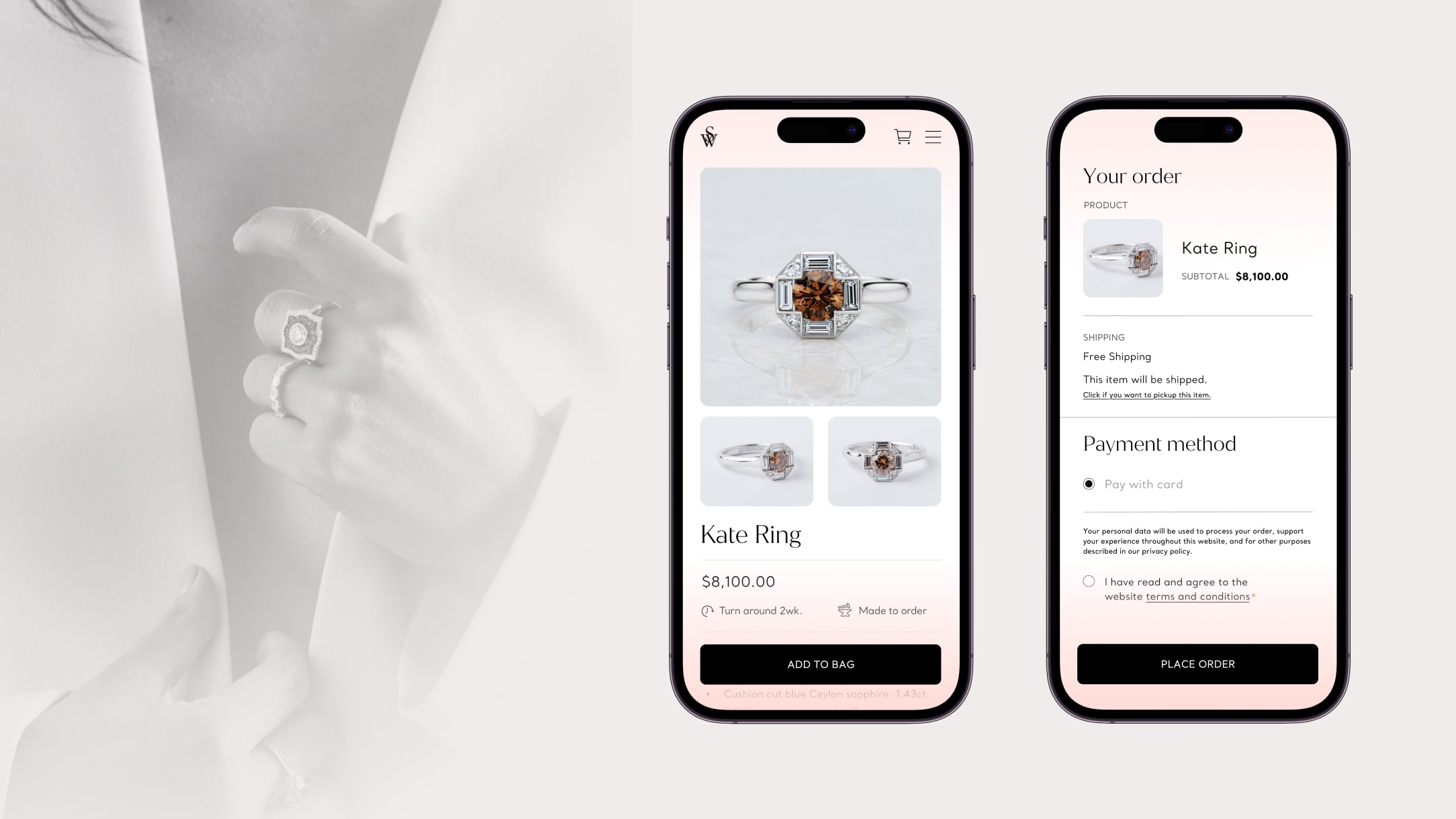Click the PLACE ORDER button
The image size is (1456, 819).
coord(1197,663)
